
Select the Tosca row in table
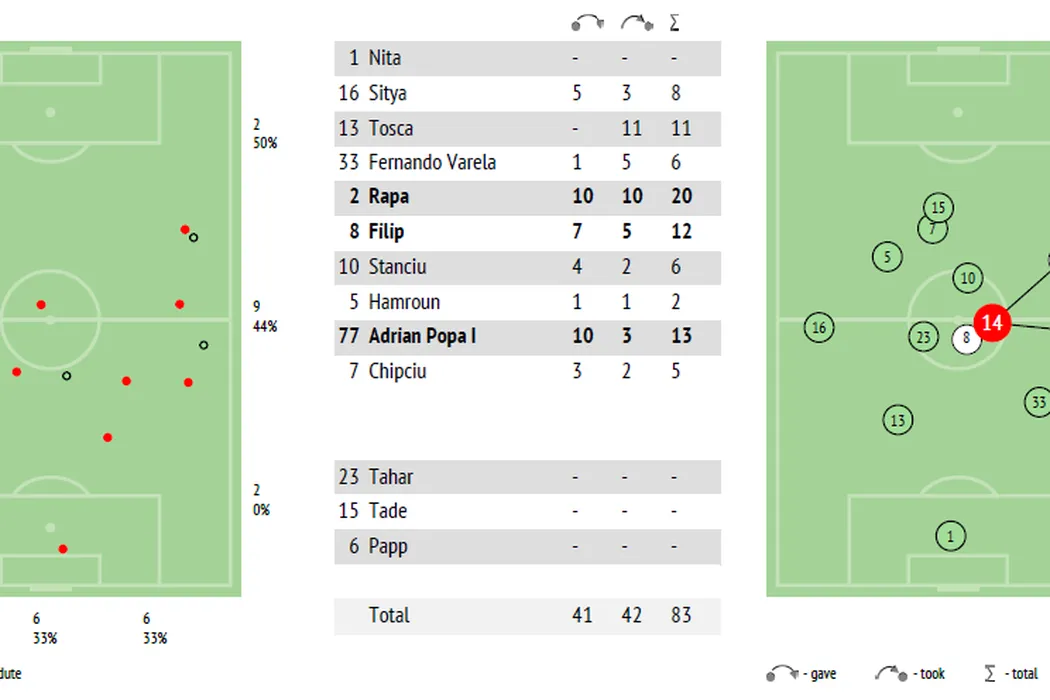point(527,128)
